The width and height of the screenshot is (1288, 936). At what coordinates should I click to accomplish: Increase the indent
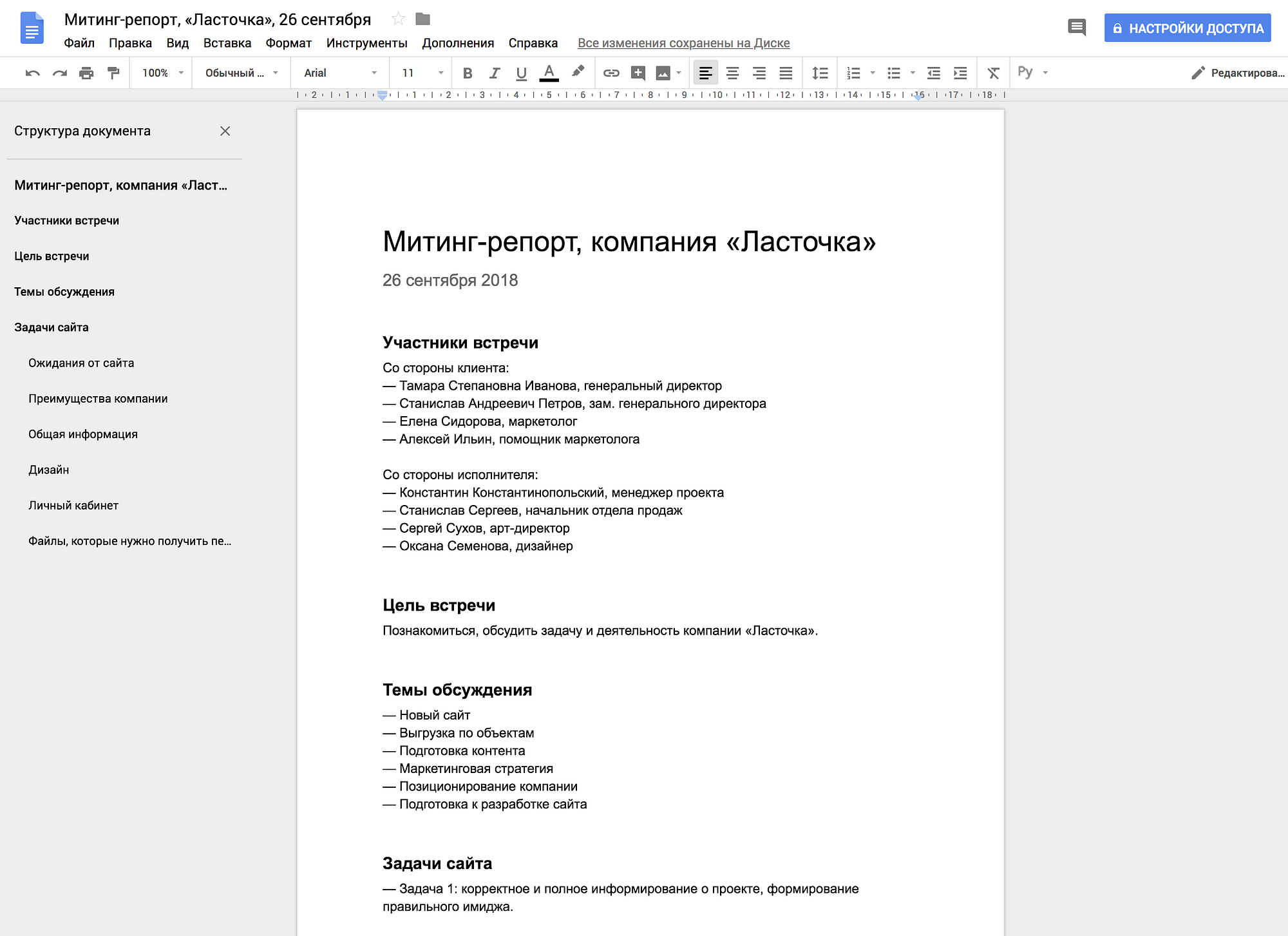click(x=960, y=73)
